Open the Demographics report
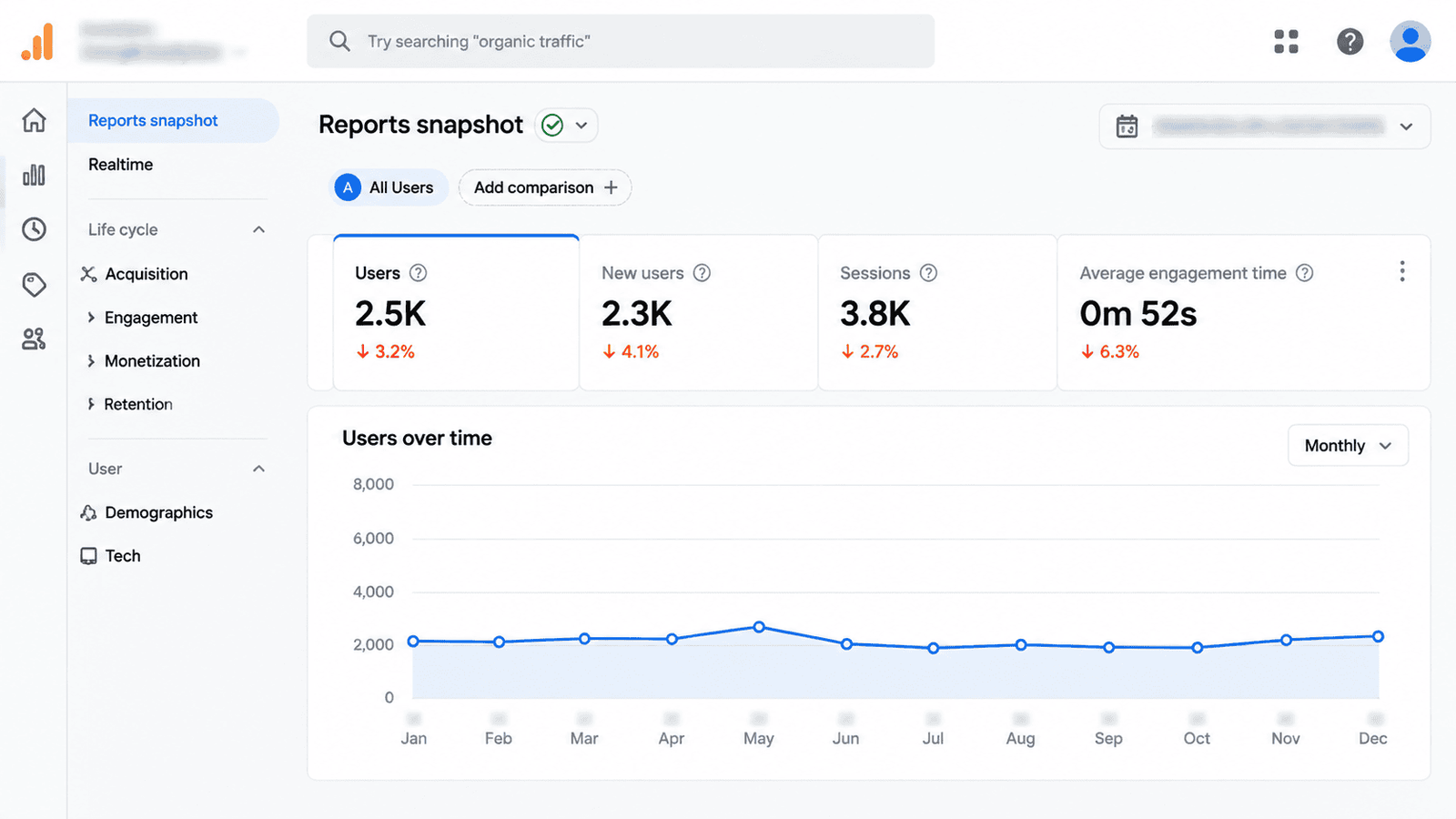This screenshot has height=819, width=1456. pos(158,512)
